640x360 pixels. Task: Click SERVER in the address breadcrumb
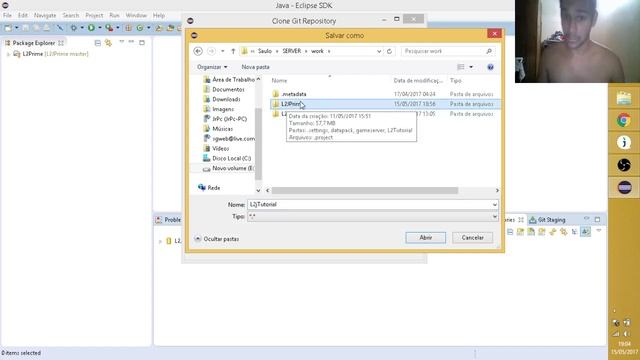click(291, 51)
